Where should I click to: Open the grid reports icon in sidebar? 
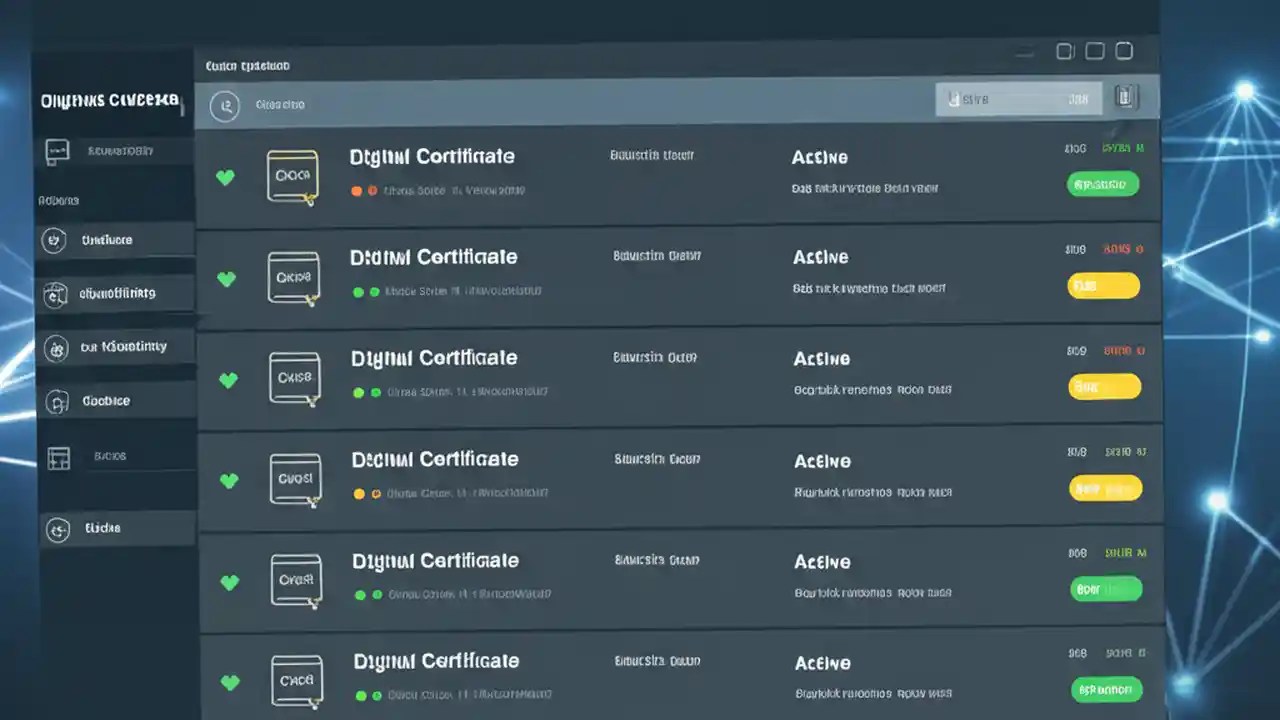tap(58, 456)
